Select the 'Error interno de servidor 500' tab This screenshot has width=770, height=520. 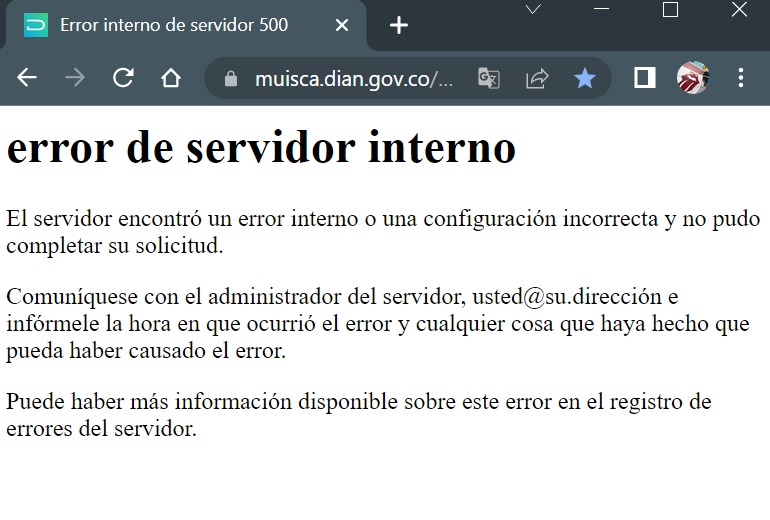tap(185, 25)
